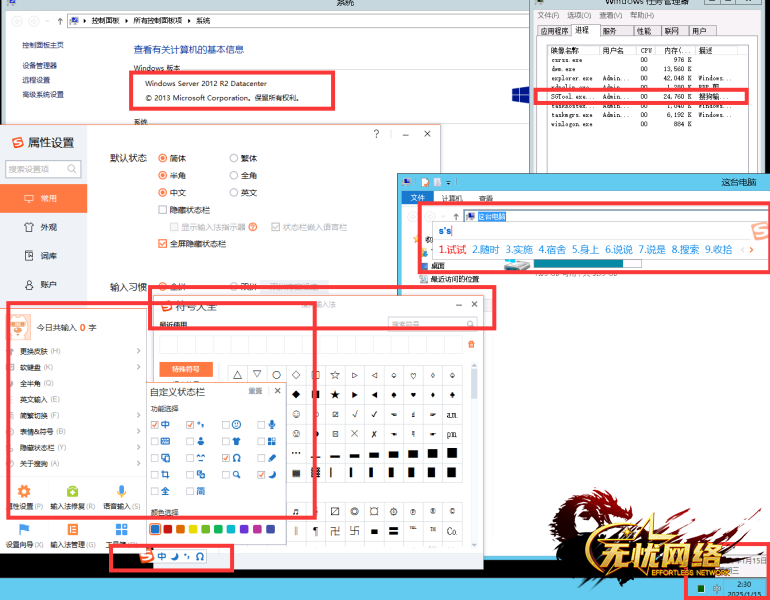Select the orange 特殊符号 category button

click(x=186, y=369)
